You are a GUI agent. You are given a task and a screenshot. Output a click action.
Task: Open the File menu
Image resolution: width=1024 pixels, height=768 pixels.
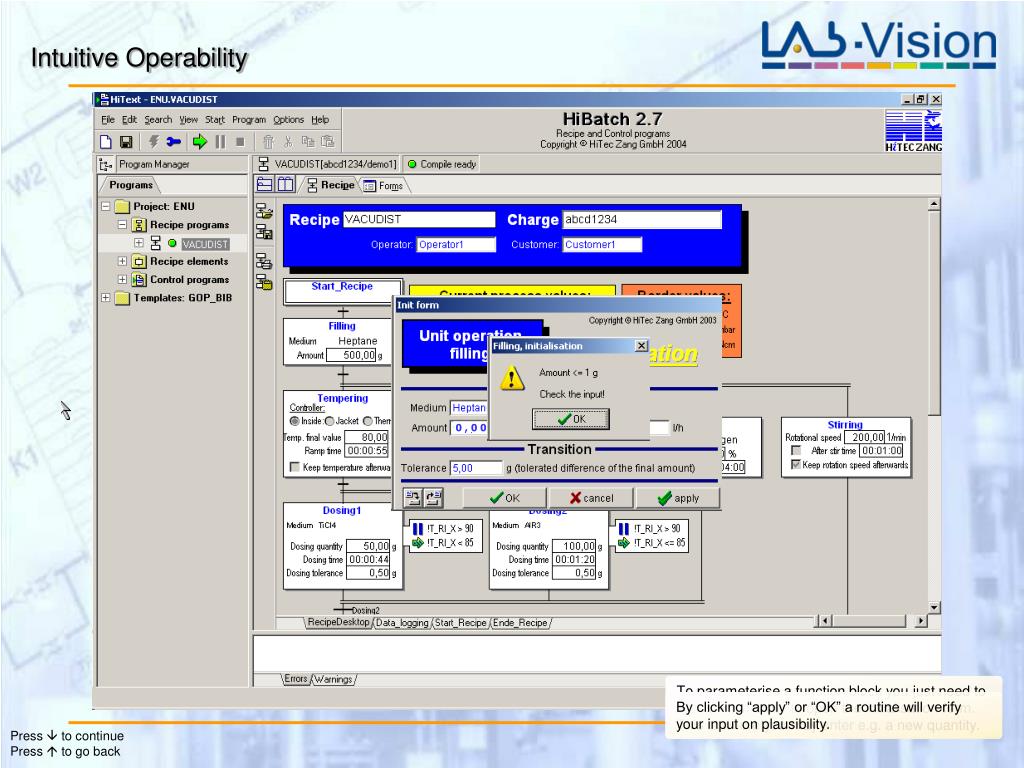click(x=108, y=120)
